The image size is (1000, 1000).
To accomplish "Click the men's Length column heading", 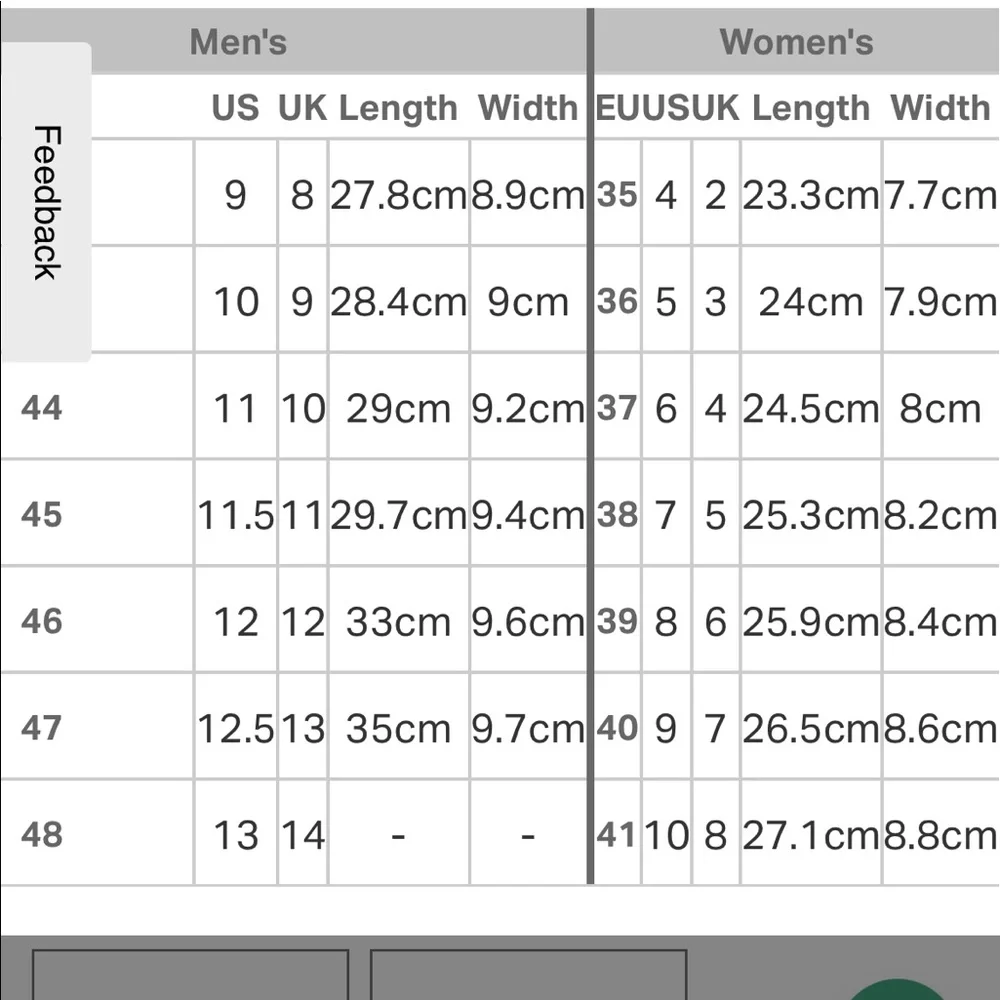I will point(398,108).
